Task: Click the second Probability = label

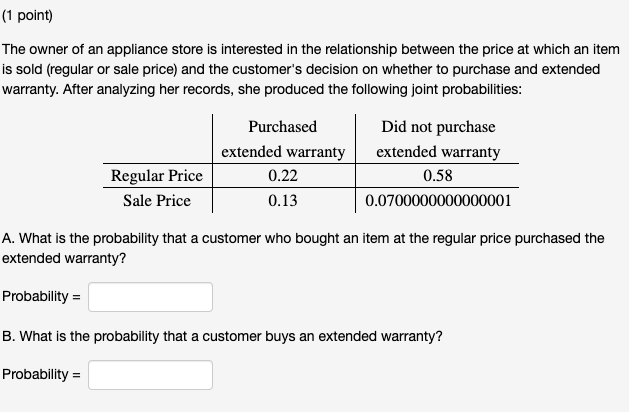Action: tap(42, 375)
